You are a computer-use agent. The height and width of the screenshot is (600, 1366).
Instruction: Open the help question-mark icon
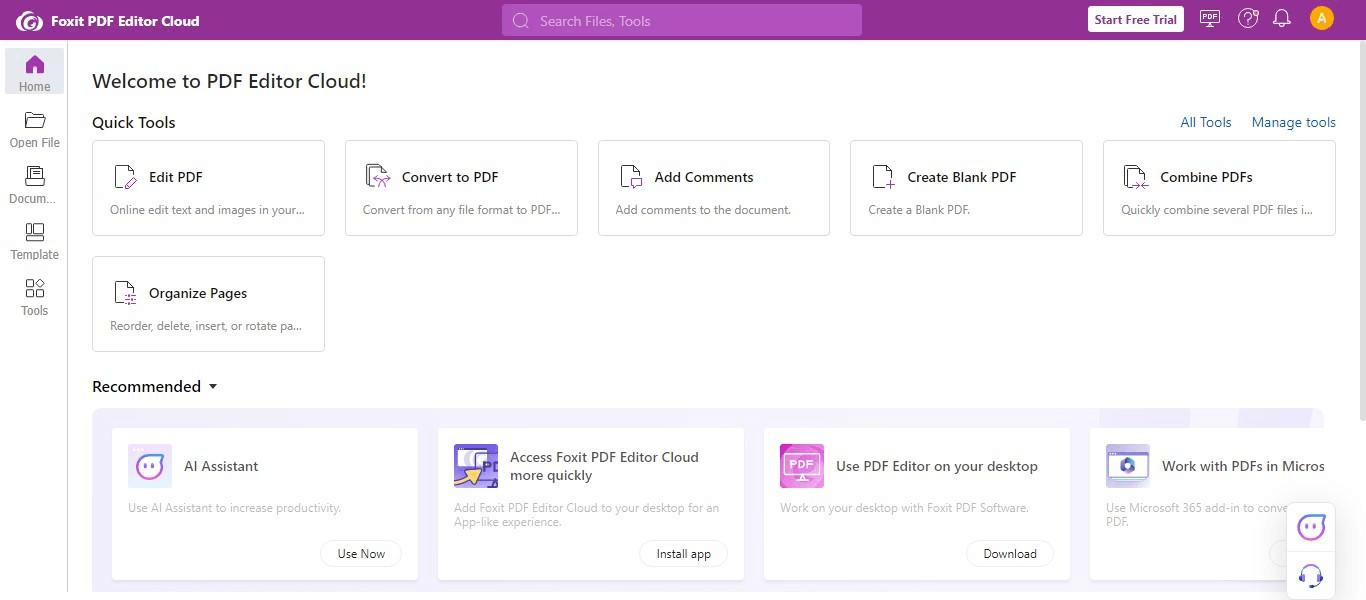1247,18
